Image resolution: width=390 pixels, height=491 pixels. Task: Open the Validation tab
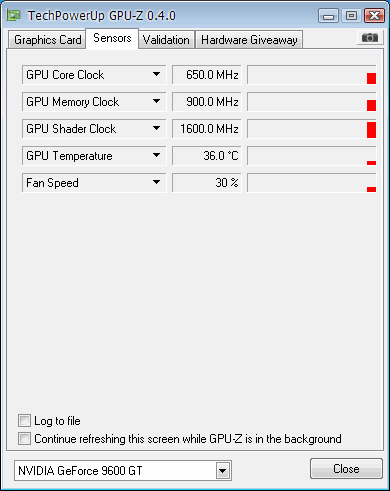pyautogui.click(x=166, y=40)
